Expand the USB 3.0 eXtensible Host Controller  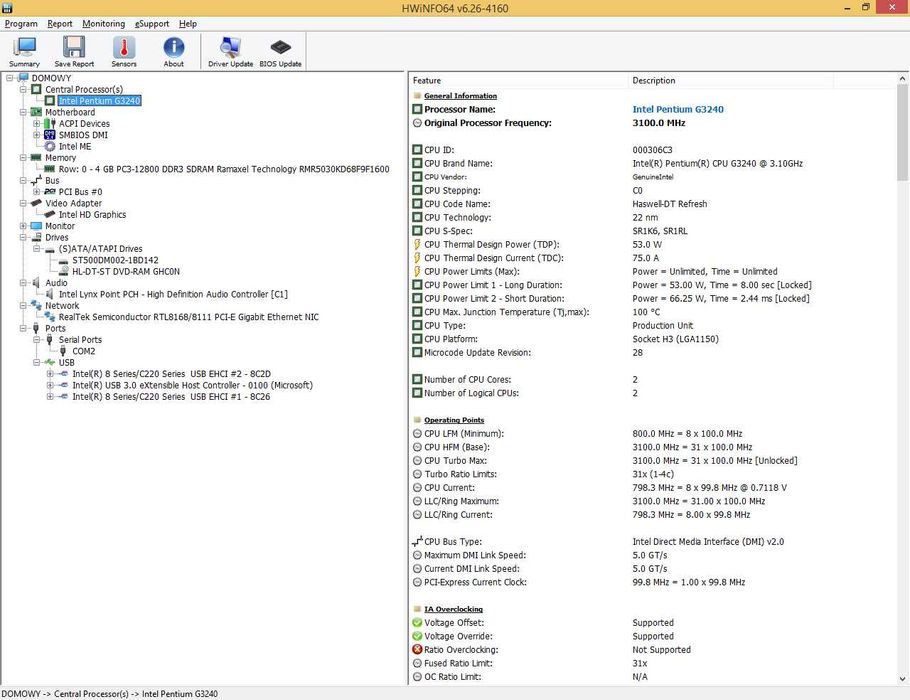[50, 385]
